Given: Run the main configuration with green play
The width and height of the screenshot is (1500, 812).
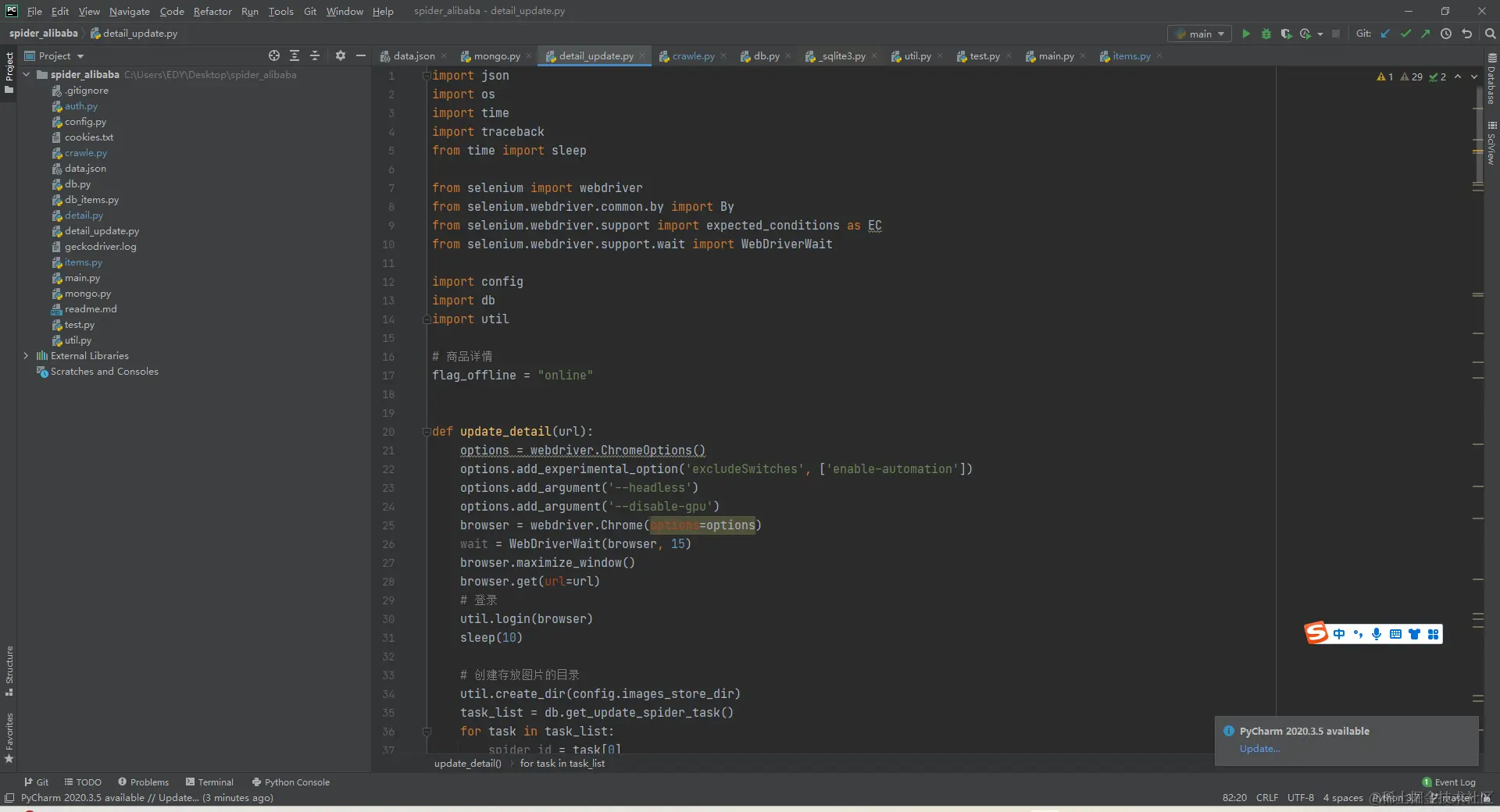Looking at the screenshot, I should [x=1246, y=34].
